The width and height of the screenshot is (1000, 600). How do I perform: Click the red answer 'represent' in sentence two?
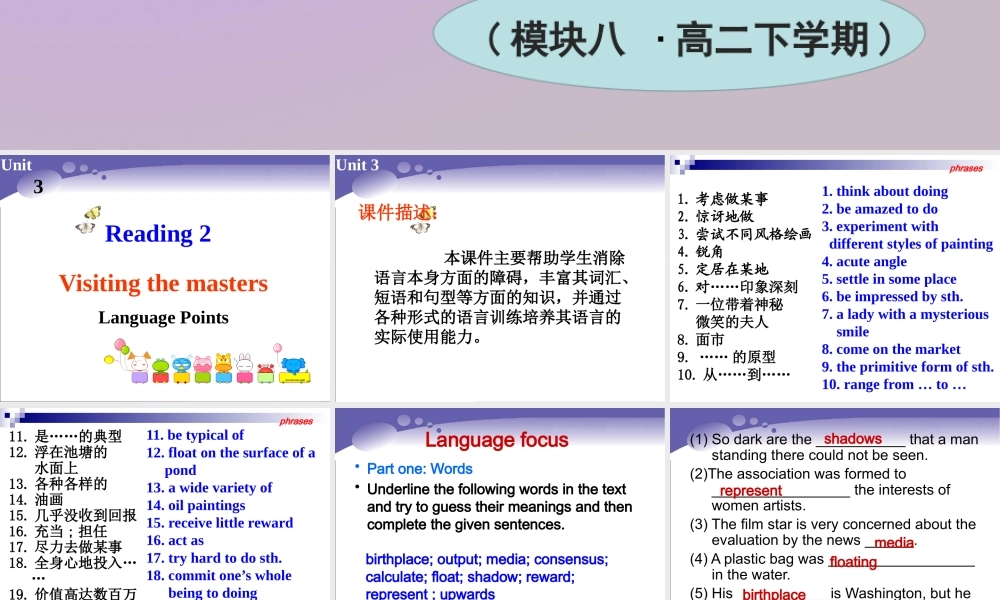point(751,490)
